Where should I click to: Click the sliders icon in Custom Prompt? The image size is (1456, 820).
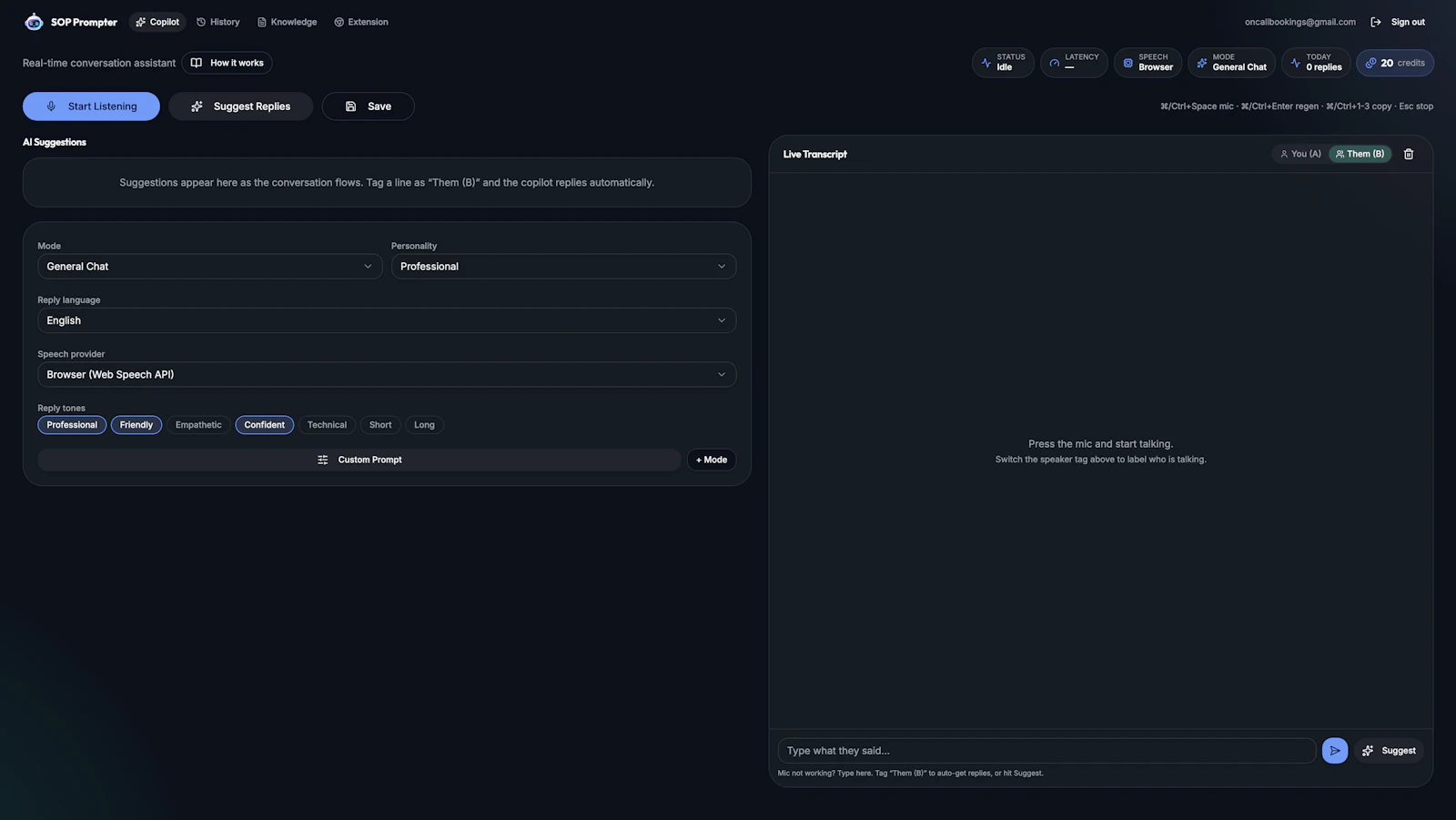322,460
